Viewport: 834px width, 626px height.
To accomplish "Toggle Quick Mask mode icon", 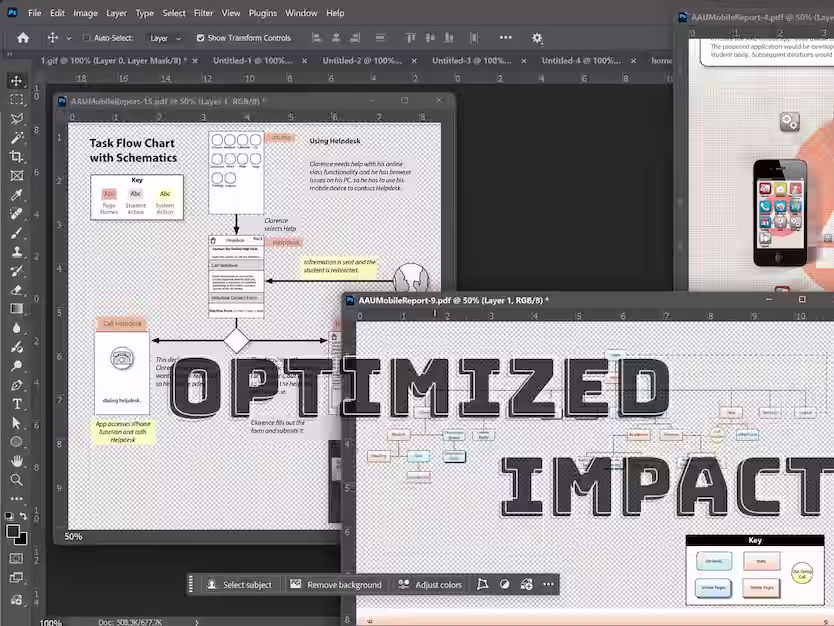I will pyautogui.click(x=16, y=558).
